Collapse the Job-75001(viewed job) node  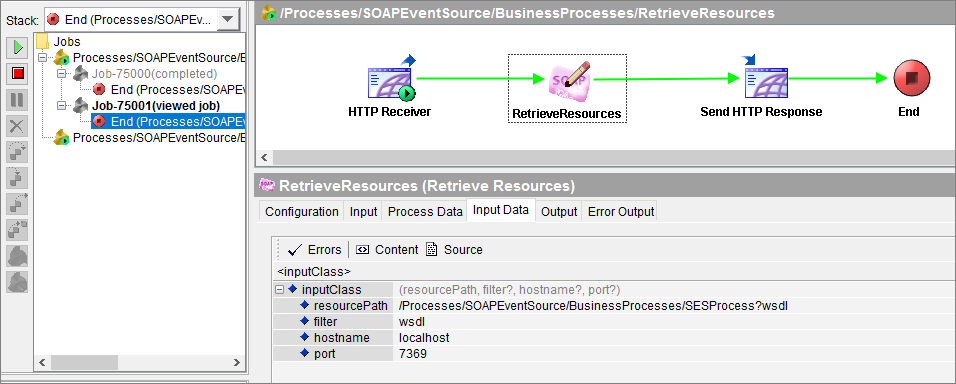61,105
